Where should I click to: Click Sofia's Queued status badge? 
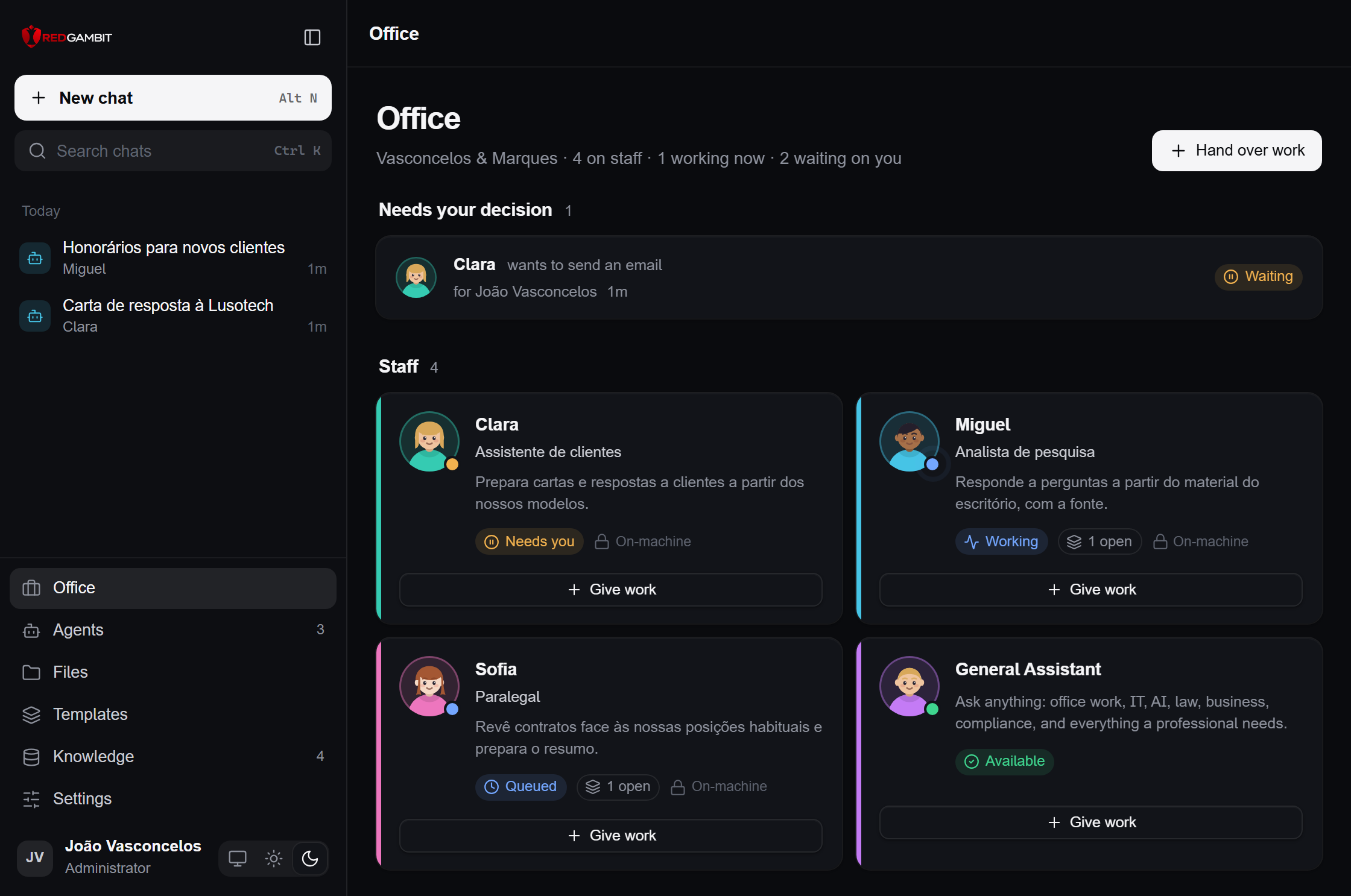521,787
